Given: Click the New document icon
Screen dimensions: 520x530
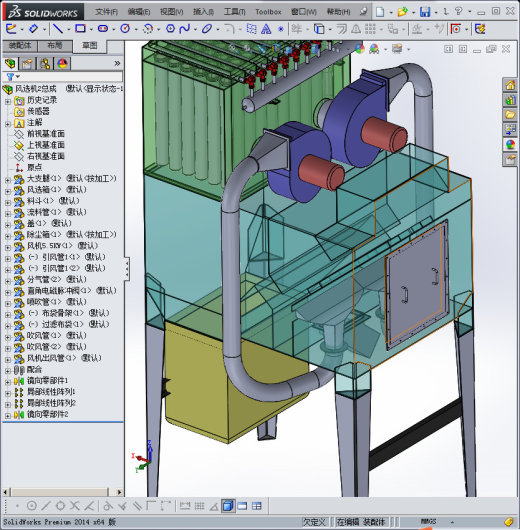Looking at the screenshot, I should coord(380,12).
